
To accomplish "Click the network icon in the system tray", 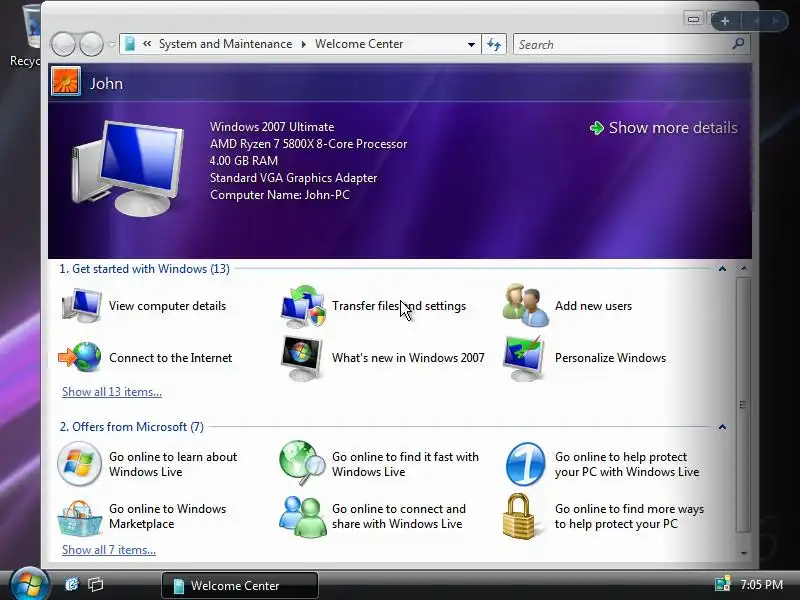I will click(722, 584).
